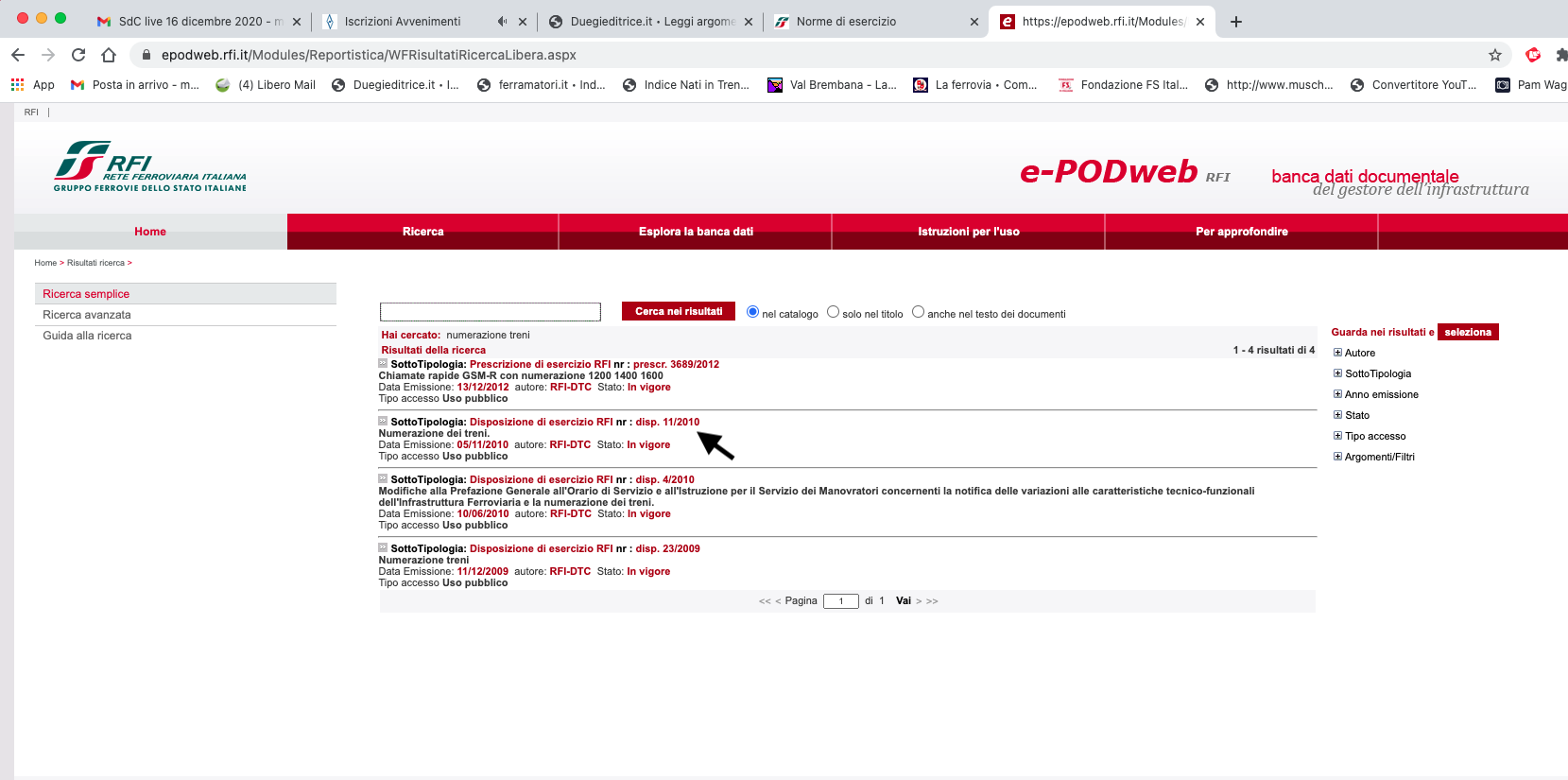Select the 'solo nel titolo' radio button
Screen dimensions: 1568x780
pyautogui.click(x=833, y=312)
